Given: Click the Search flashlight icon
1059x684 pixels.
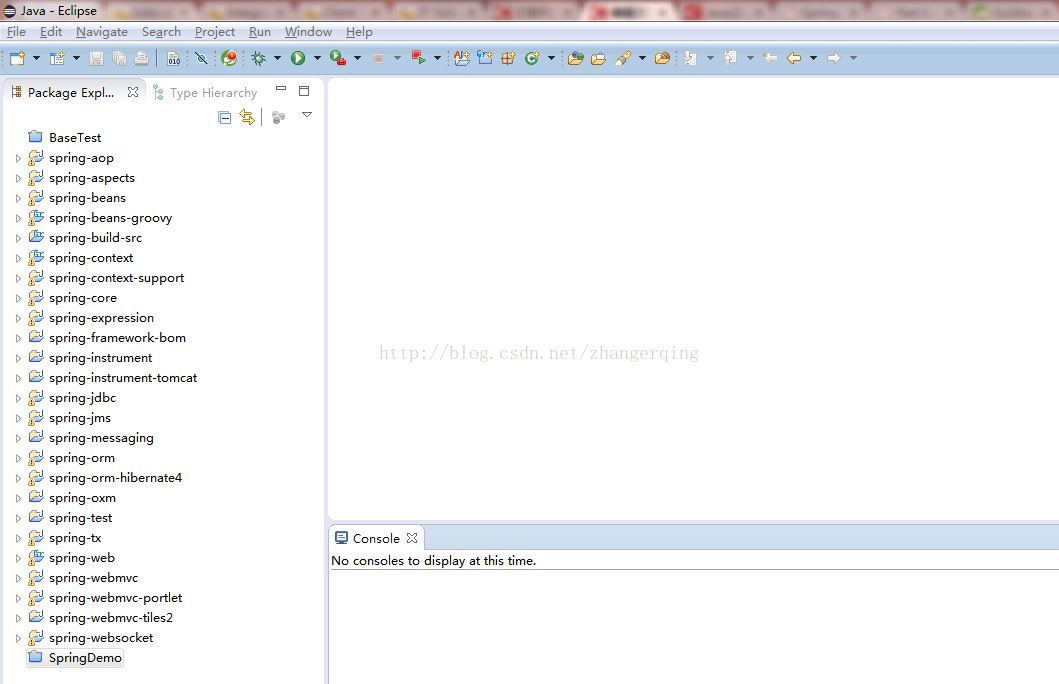Looking at the screenshot, I should pyautogui.click(x=623, y=58).
